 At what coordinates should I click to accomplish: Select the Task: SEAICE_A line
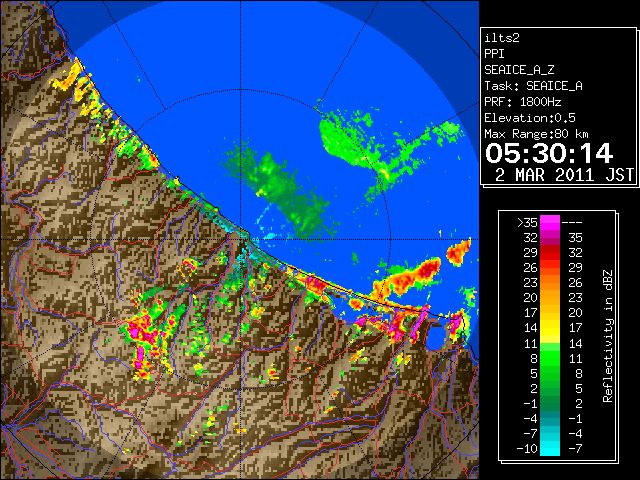click(533, 86)
